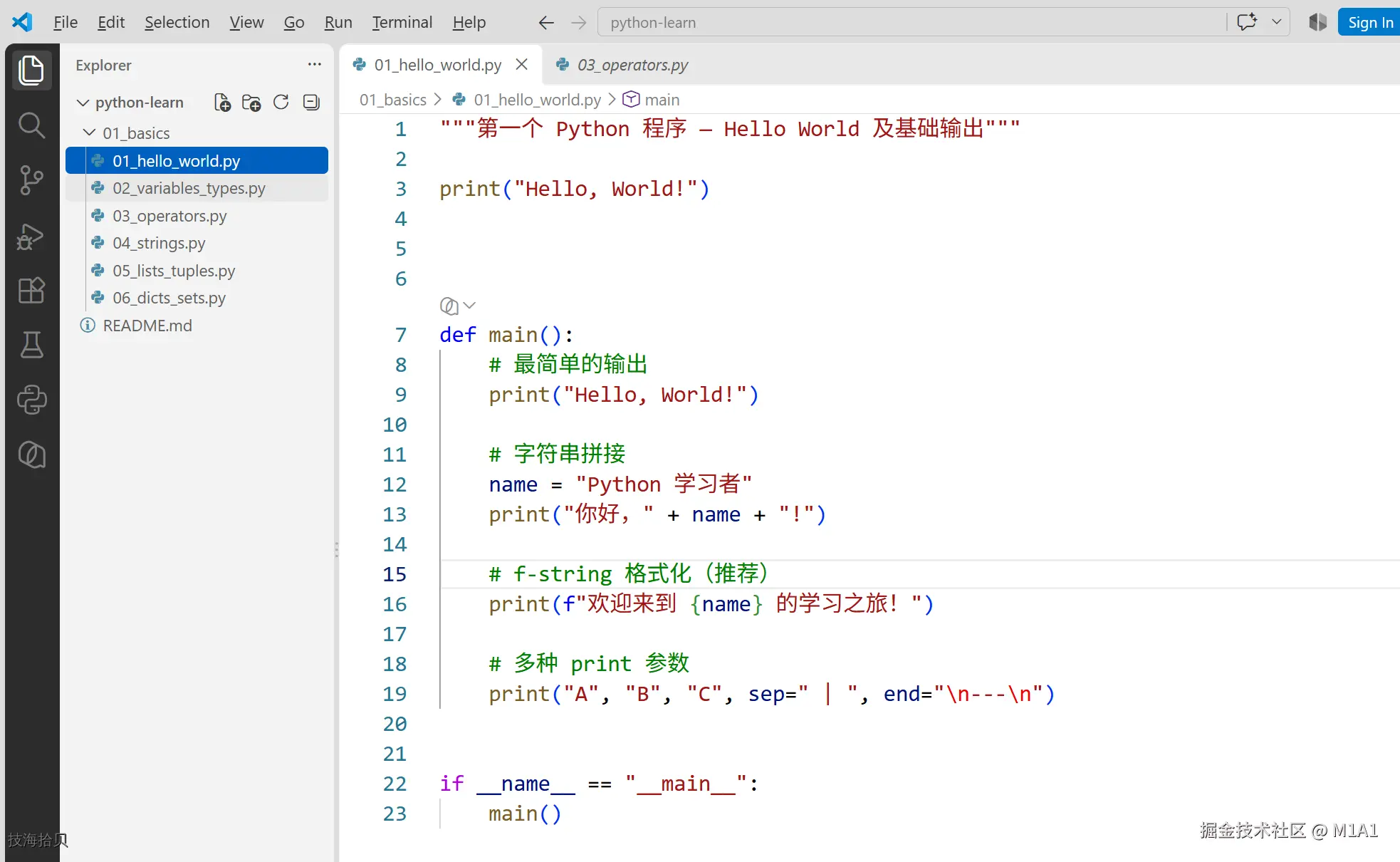The height and width of the screenshot is (862, 1400).
Task: Open the Terminal menu
Action: point(402,23)
